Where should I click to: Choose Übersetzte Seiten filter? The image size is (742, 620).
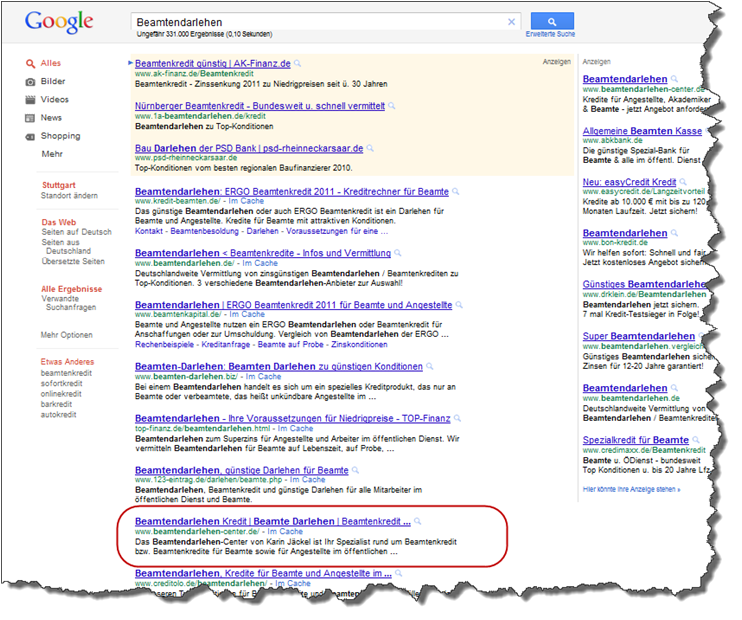coord(73,261)
